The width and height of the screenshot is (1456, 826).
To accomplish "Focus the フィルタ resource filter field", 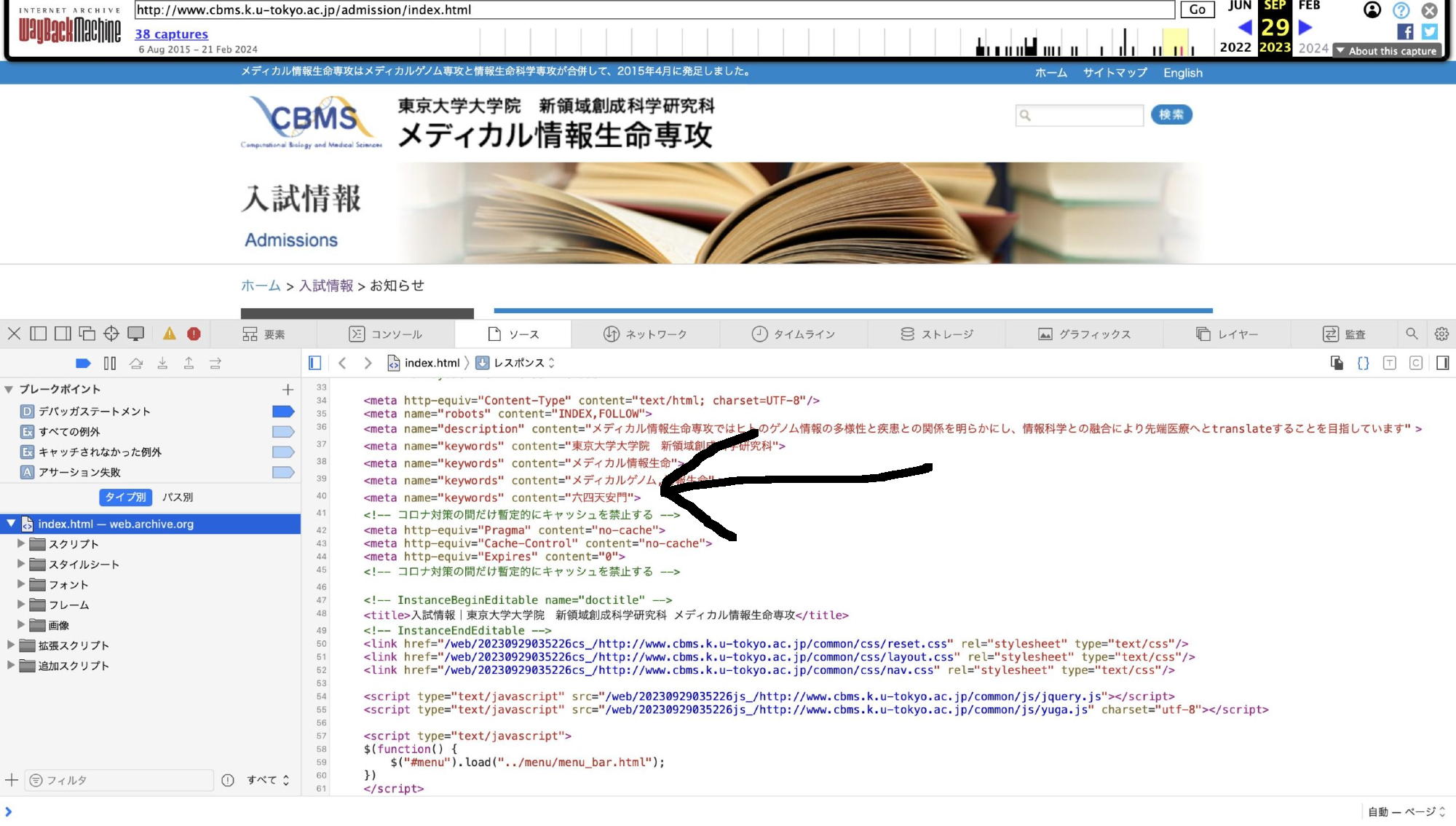I will [x=119, y=781].
